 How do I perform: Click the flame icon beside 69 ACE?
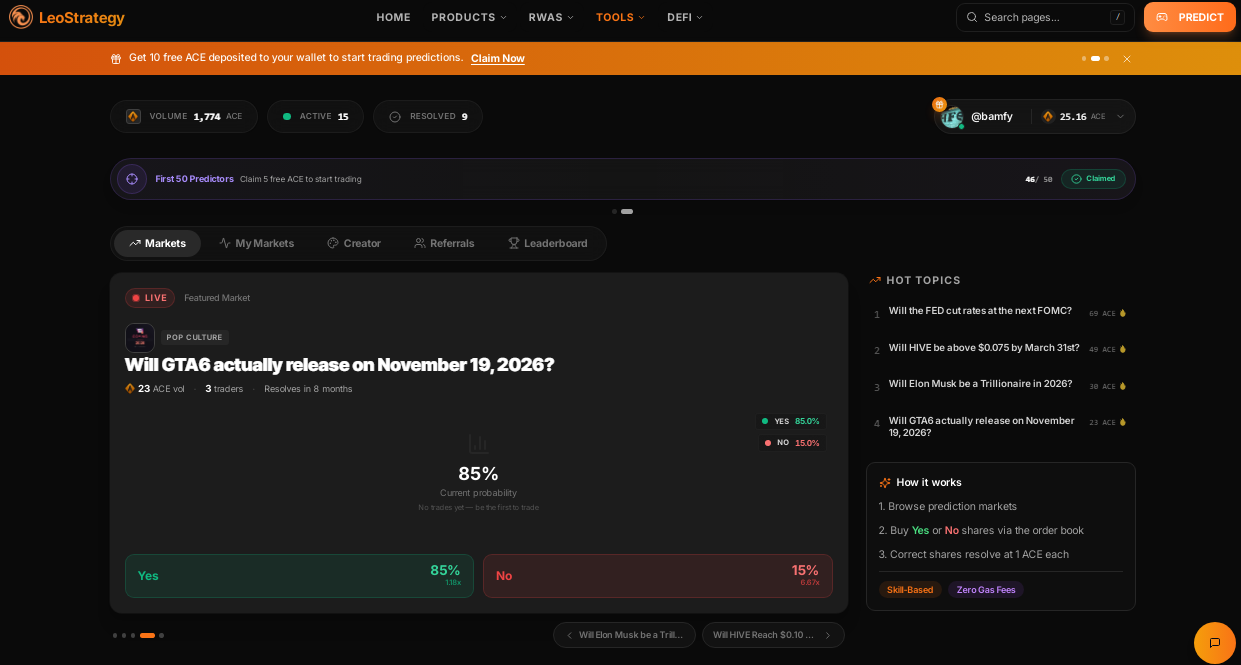pyautogui.click(x=1123, y=314)
